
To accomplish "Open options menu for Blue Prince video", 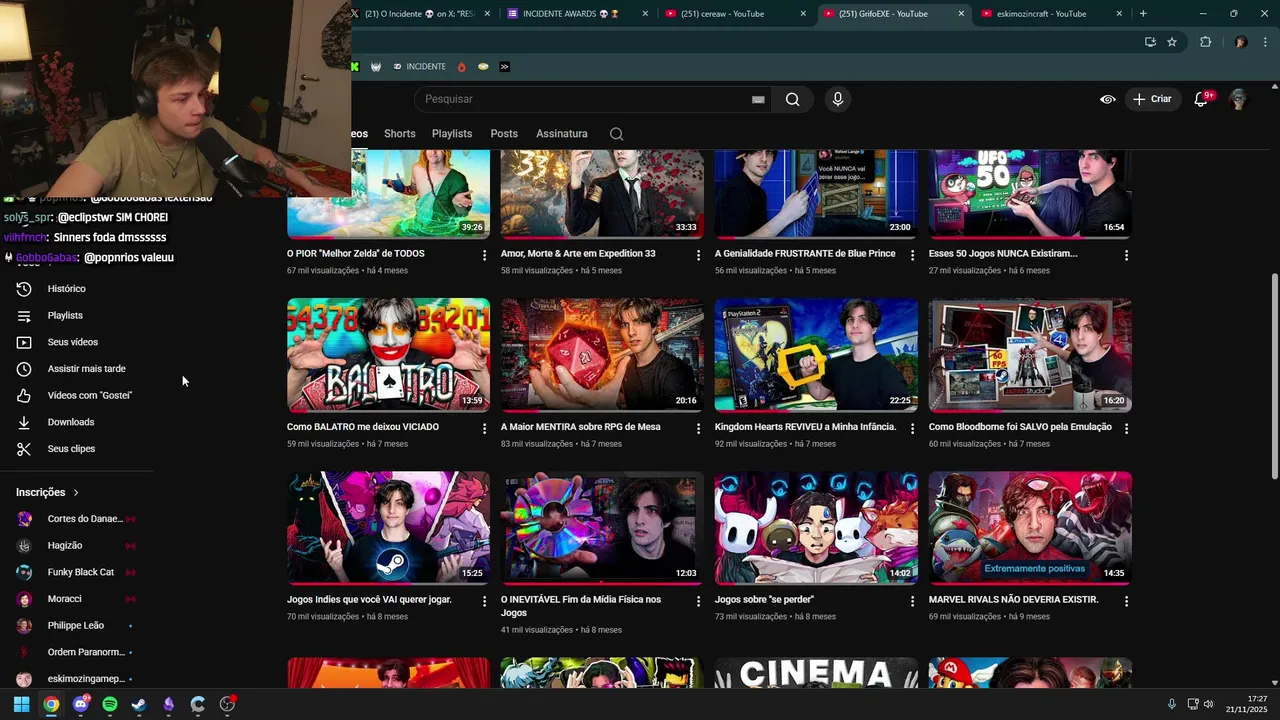I will point(912,255).
